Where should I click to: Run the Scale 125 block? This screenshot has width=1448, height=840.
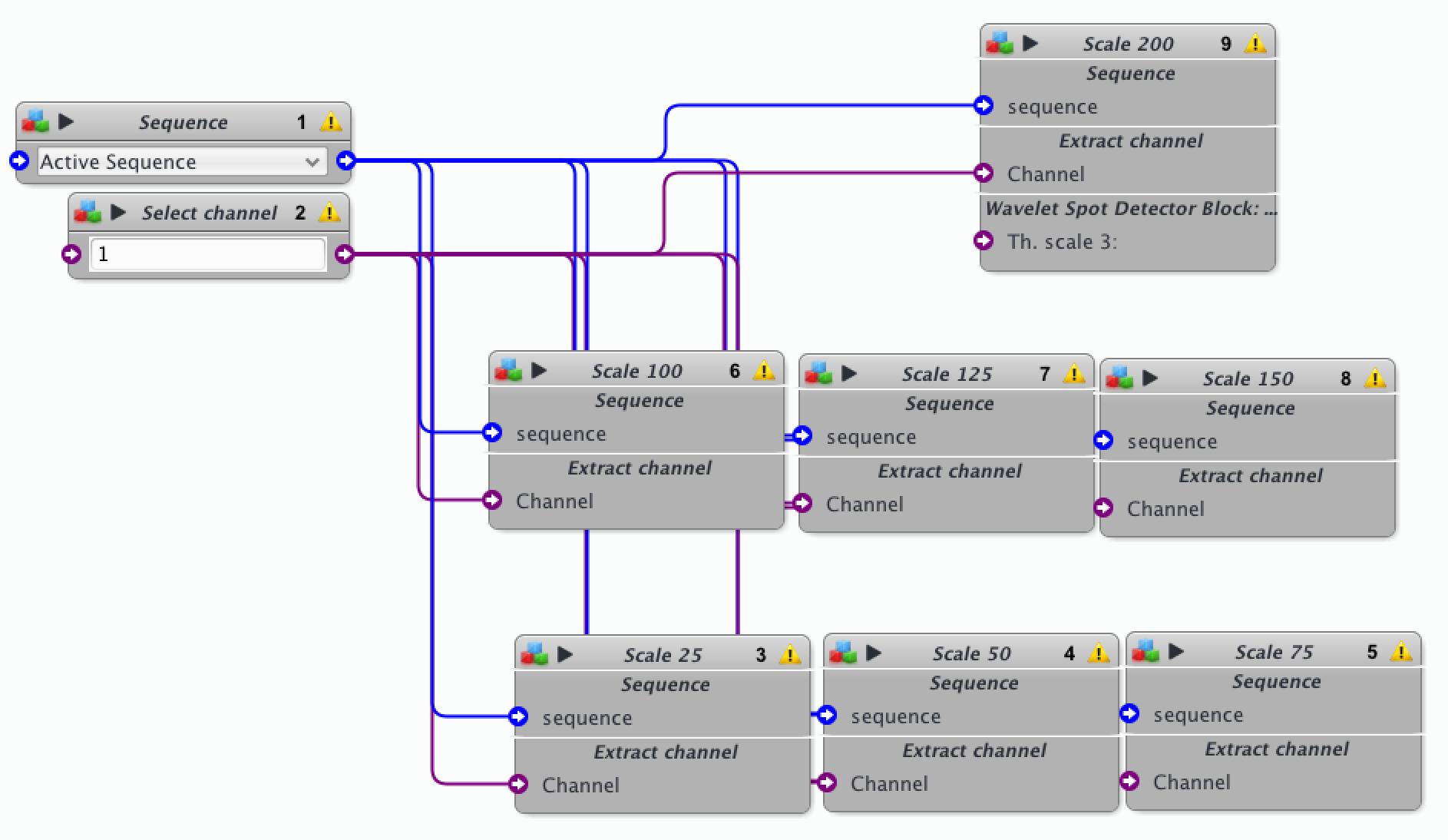[849, 374]
